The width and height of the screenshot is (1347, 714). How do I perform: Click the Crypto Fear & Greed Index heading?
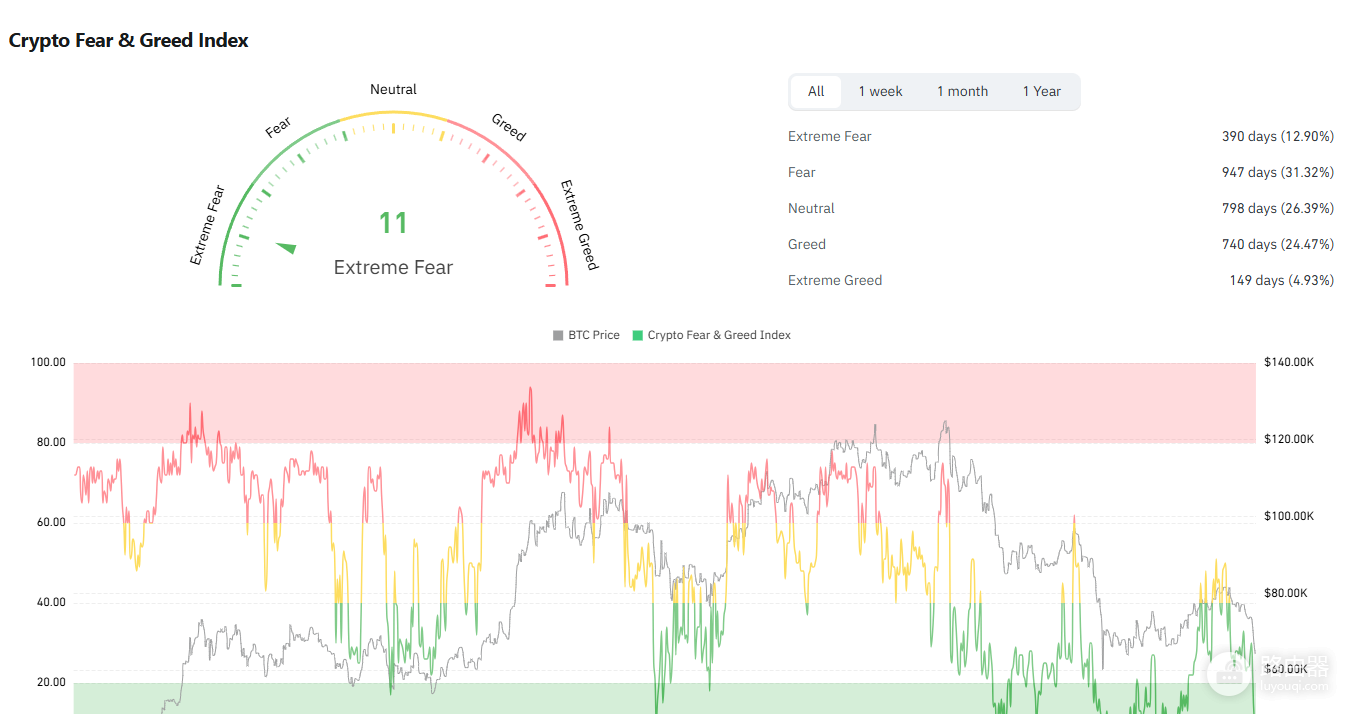tap(129, 41)
